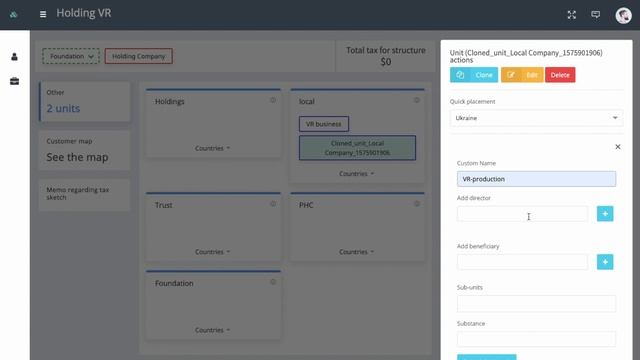Open the chat messages icon in header
This screenshot has width=640, height=360.
596,15
